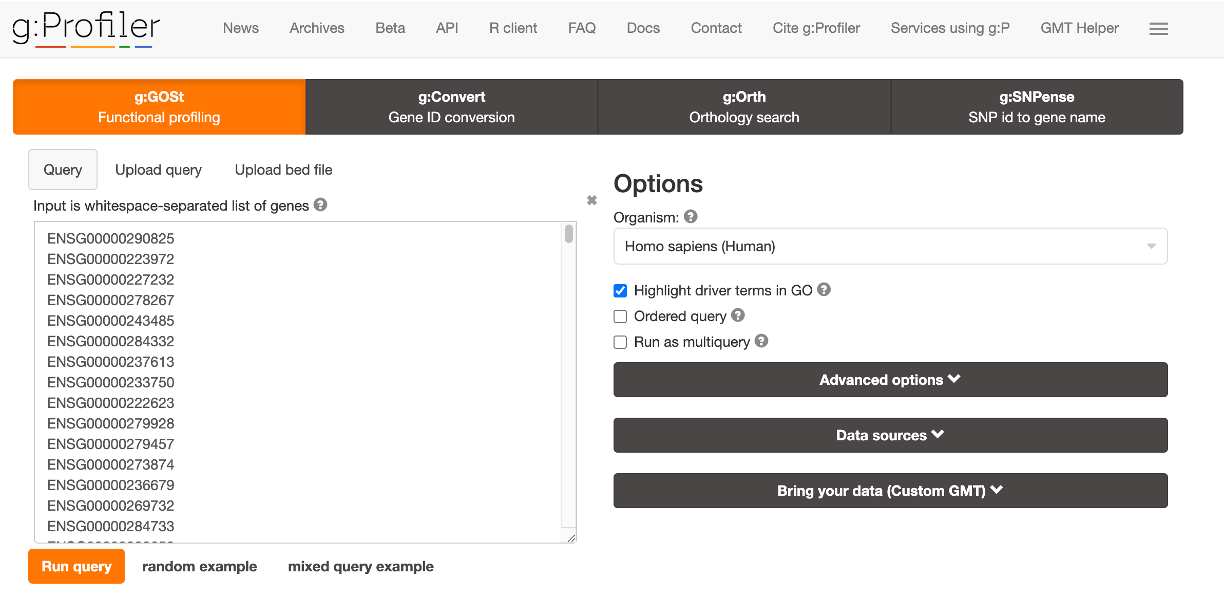Viewport: 1224px width, 596px height.
Task: Click the Options heading
Action: click(658, 184)
